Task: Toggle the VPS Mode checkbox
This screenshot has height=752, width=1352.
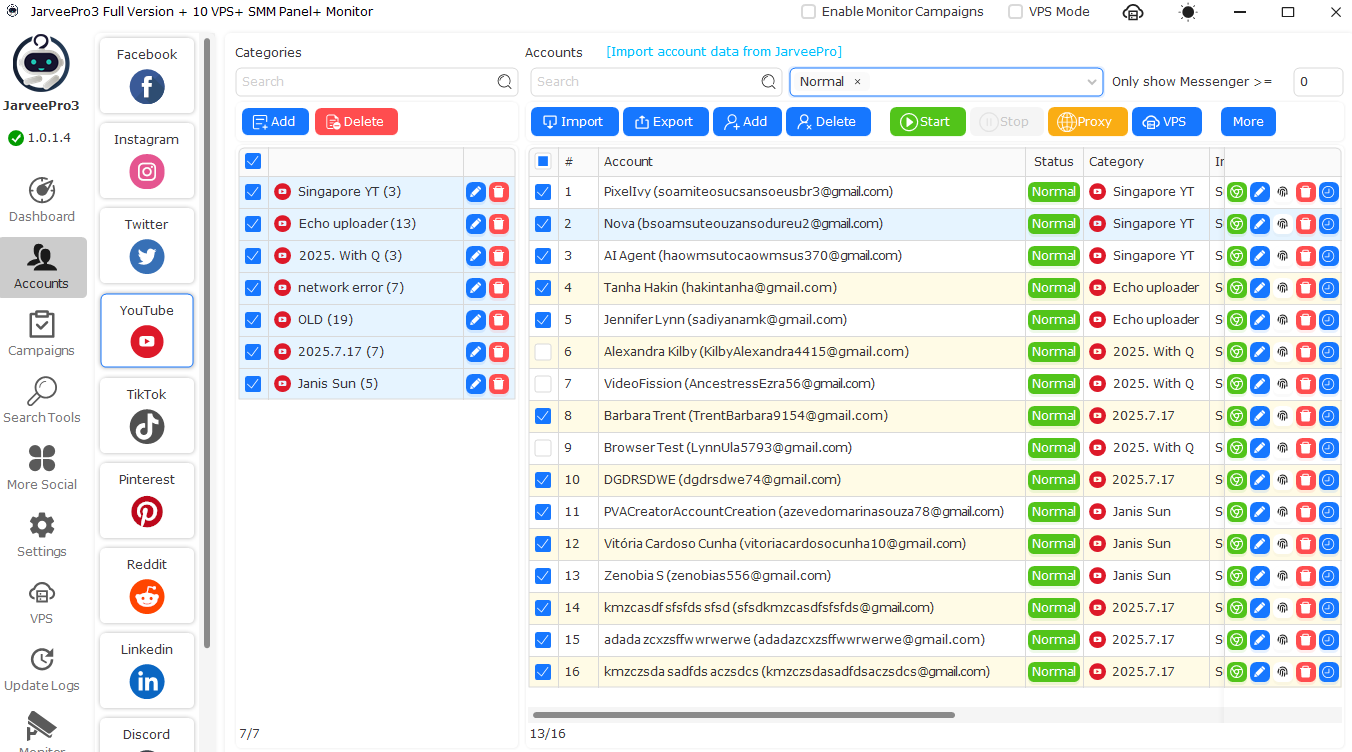Action: (x=1015, y=12)
